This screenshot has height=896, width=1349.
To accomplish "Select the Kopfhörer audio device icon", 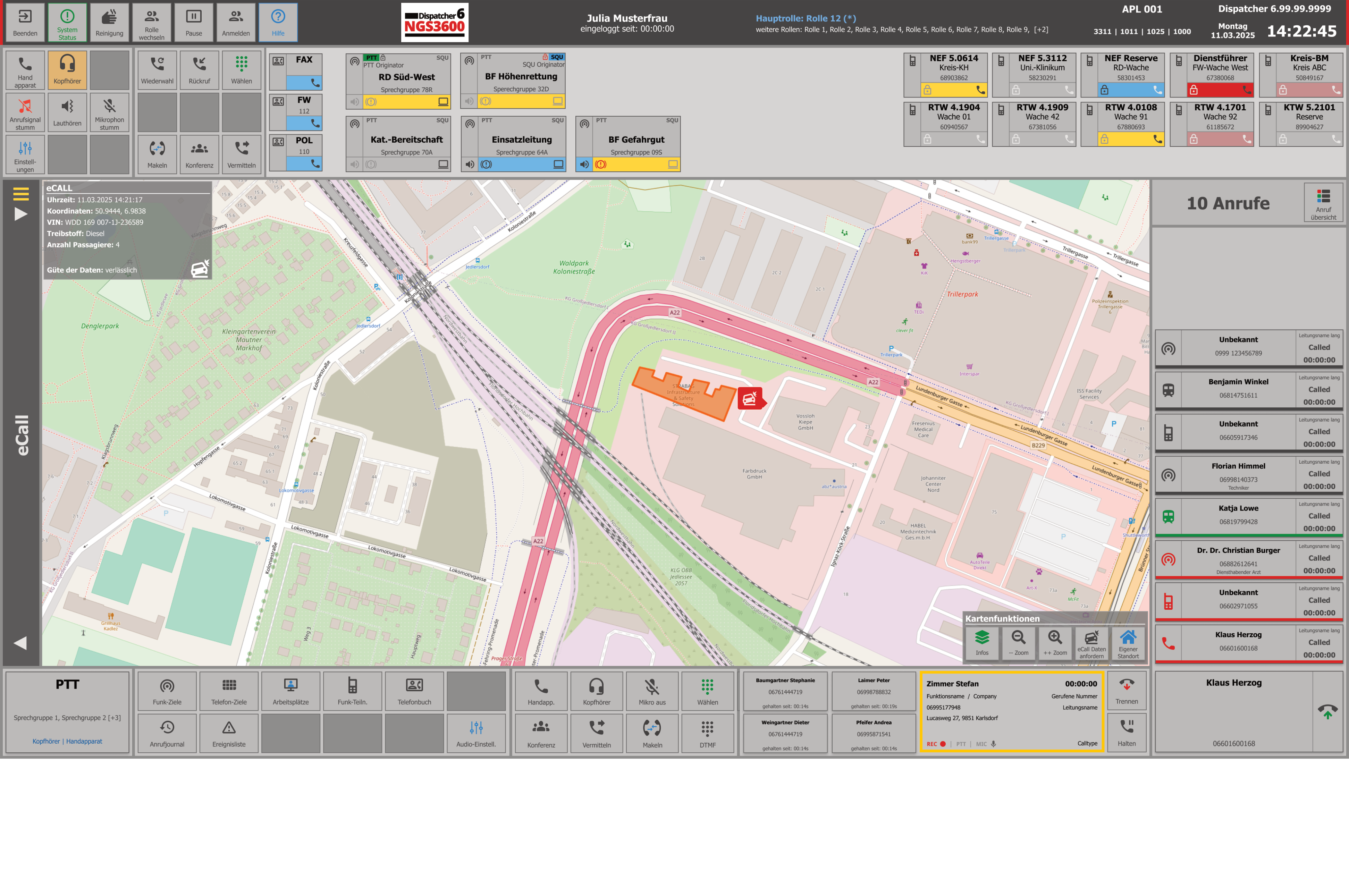I will coord(67,70).
